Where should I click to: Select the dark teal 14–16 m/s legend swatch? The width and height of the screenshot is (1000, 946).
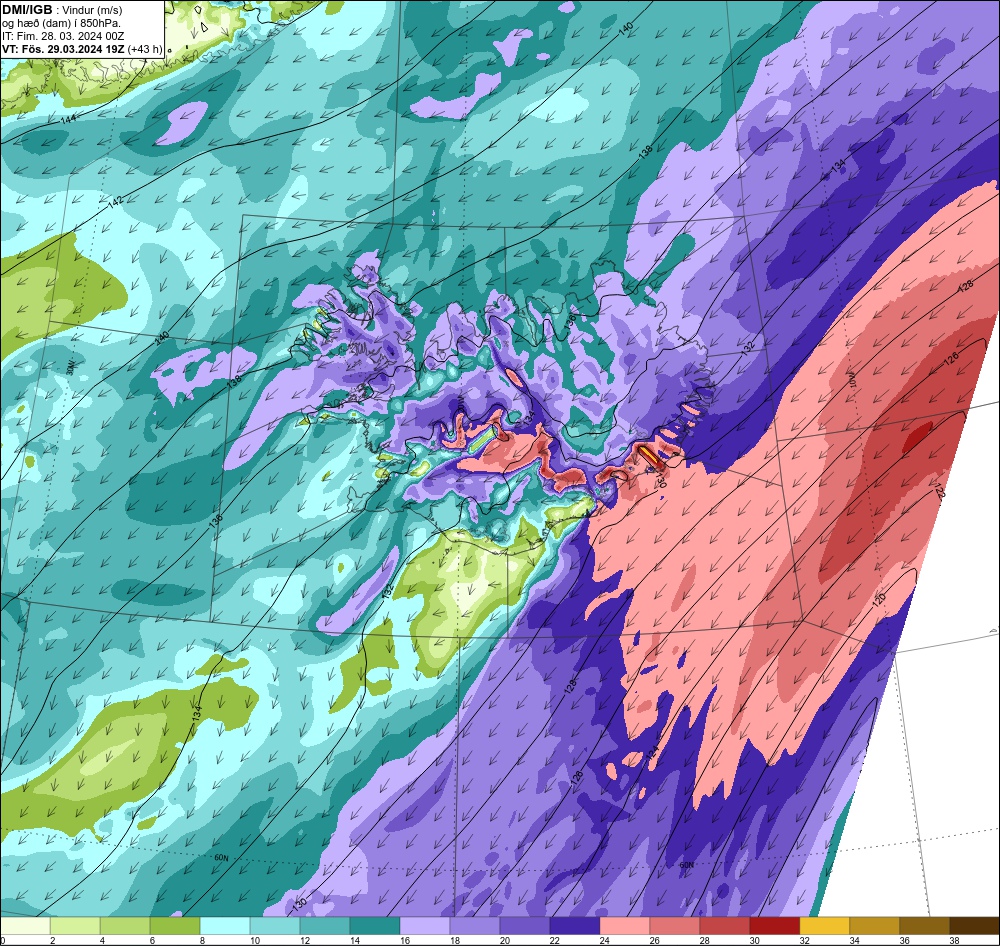[374, 925]
